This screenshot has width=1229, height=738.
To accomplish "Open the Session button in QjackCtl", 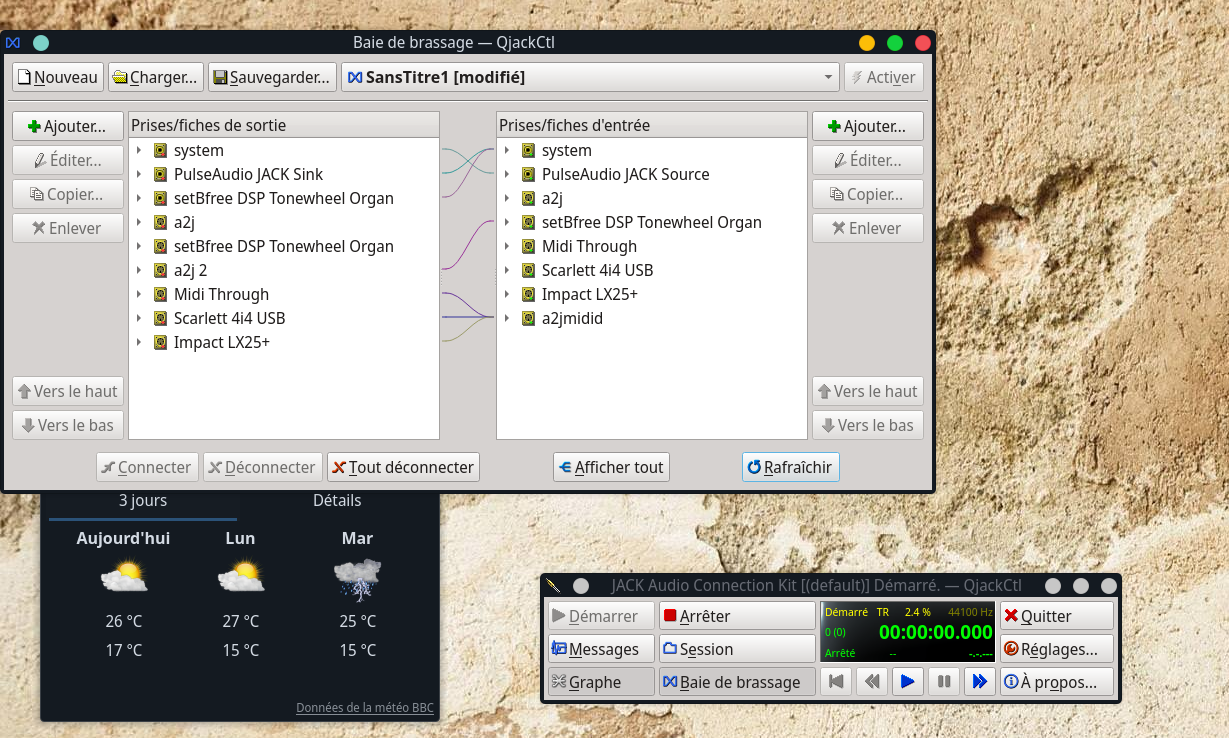I will (x=737, y=649).
